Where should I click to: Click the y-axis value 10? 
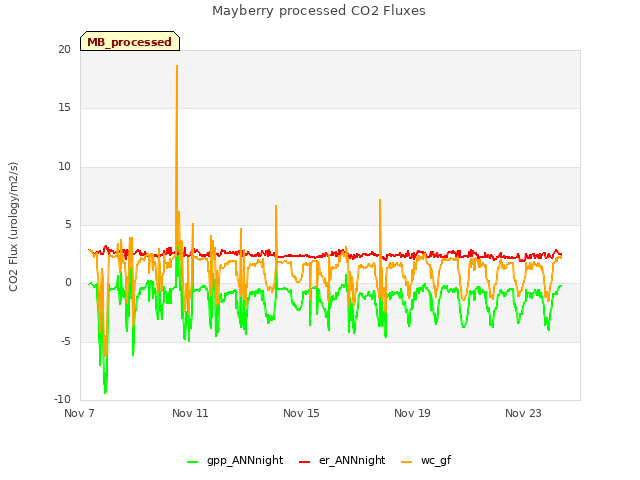click(64, 167)
